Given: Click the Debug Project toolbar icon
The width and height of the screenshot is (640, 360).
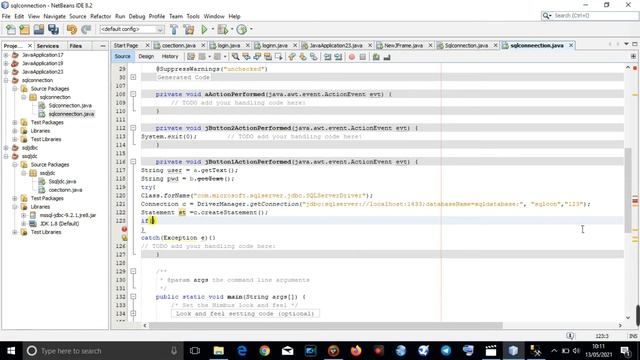Looking at the screenshot, I should [222, 29].
